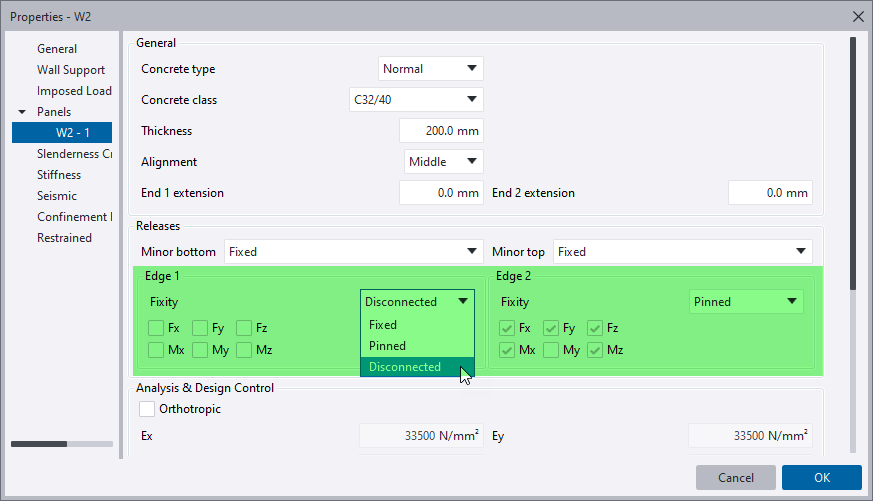Open the Concrete class dropdown
The width and height of the screenshot is (873, 501).
coord(415,100)
